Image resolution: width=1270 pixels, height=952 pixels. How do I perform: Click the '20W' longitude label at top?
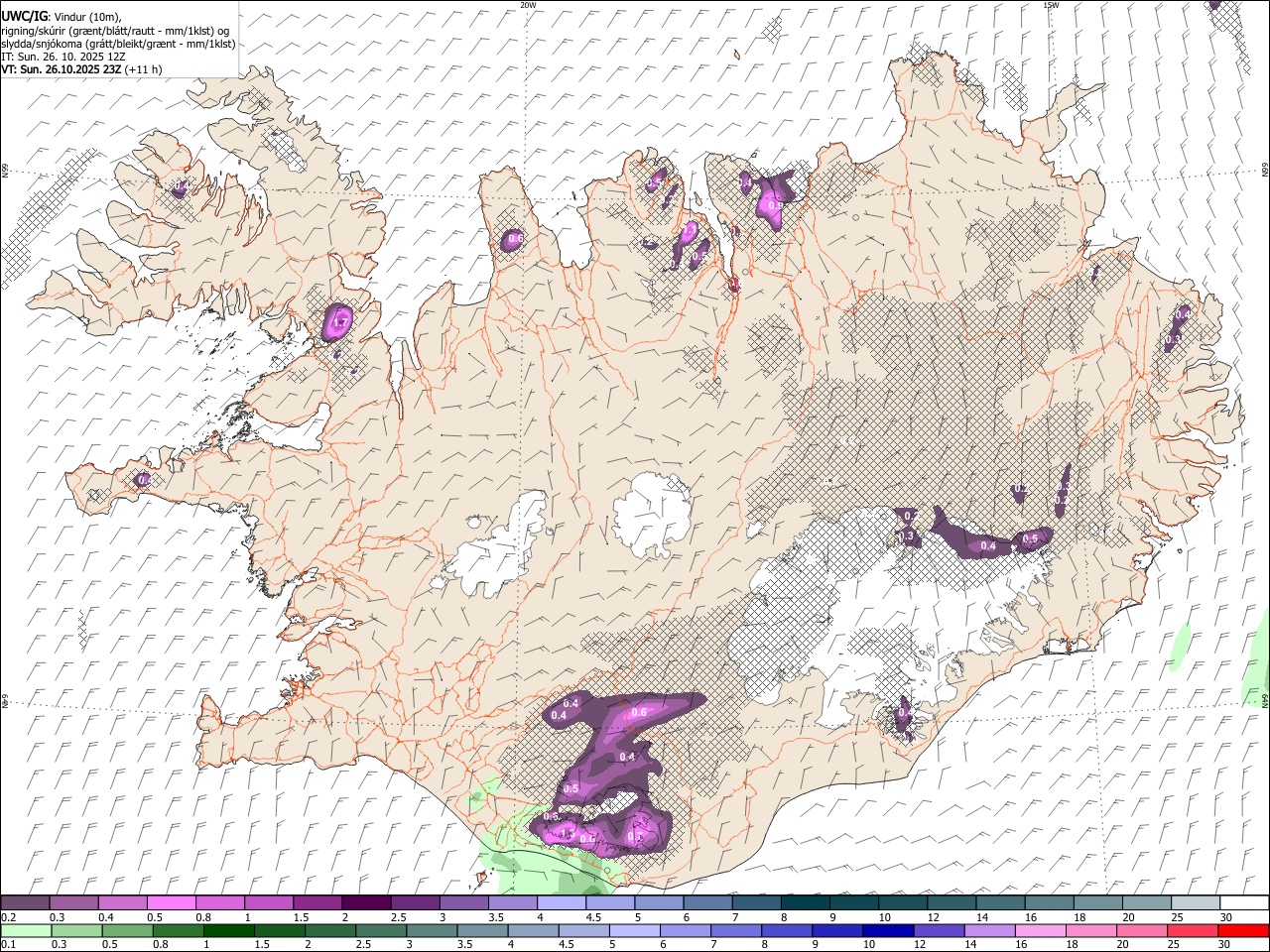pos(528,5)
